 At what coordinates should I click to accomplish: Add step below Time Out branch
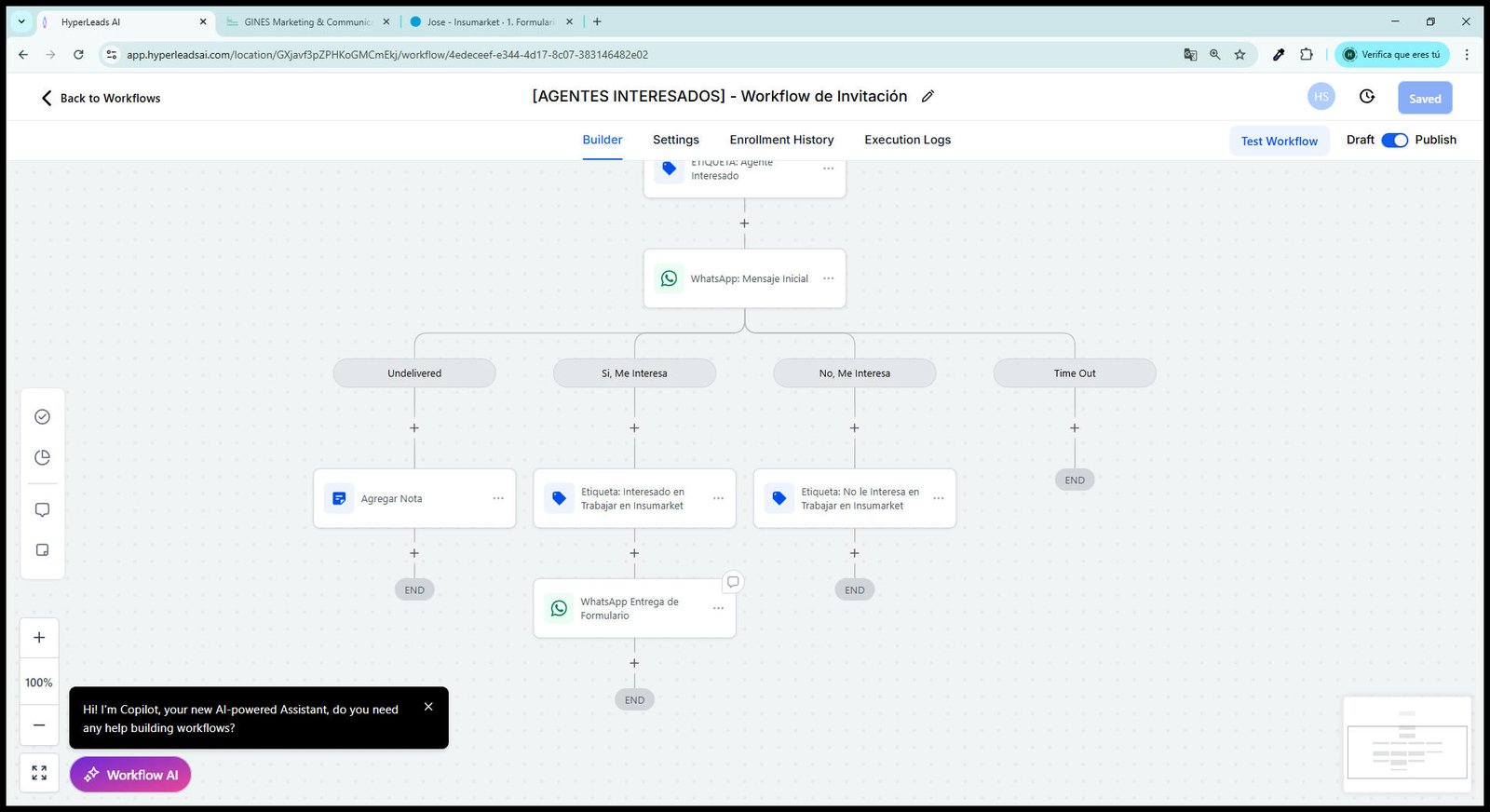tap(1075, 428)
